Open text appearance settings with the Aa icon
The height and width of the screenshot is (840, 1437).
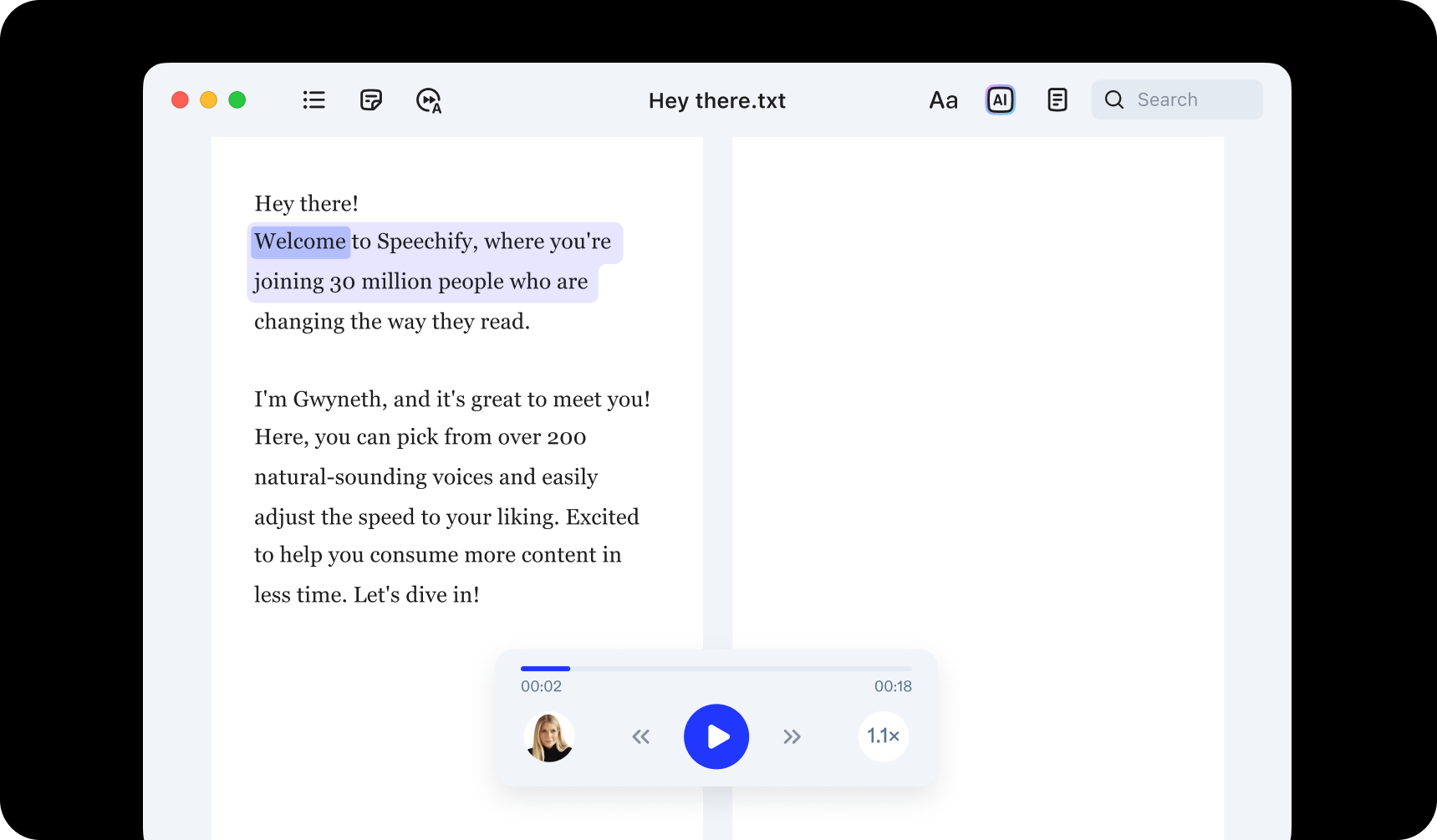943,99
